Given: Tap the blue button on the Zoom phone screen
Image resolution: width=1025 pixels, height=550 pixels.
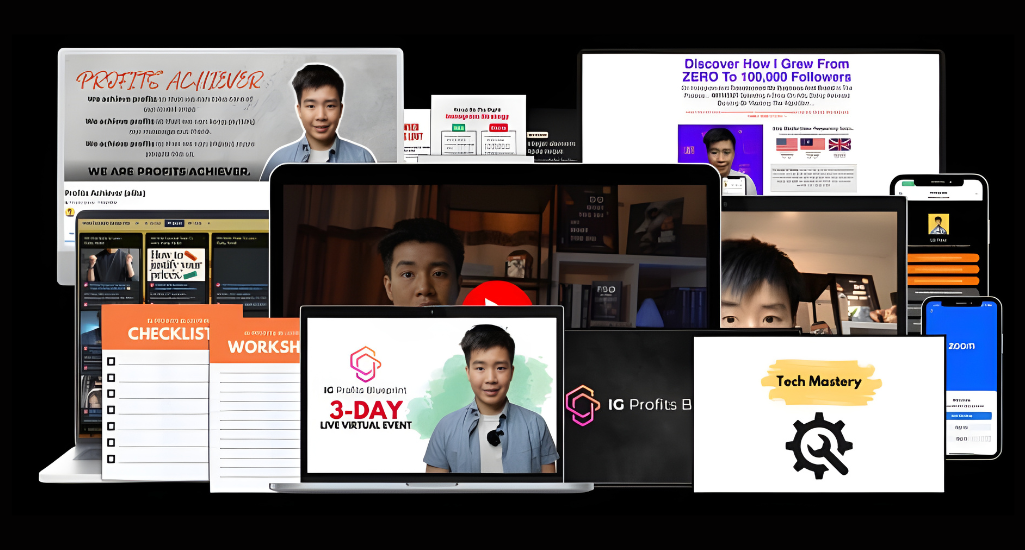Looking at the screenshot, I should tap(969, 415).
